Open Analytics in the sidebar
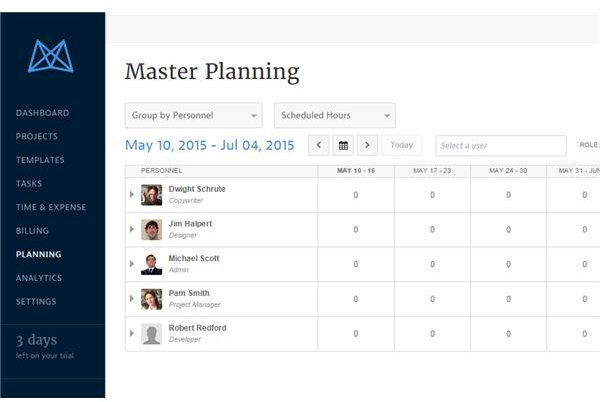Image resolution: width=600 pixels, height=402 pixels. (x=39, y=278)
